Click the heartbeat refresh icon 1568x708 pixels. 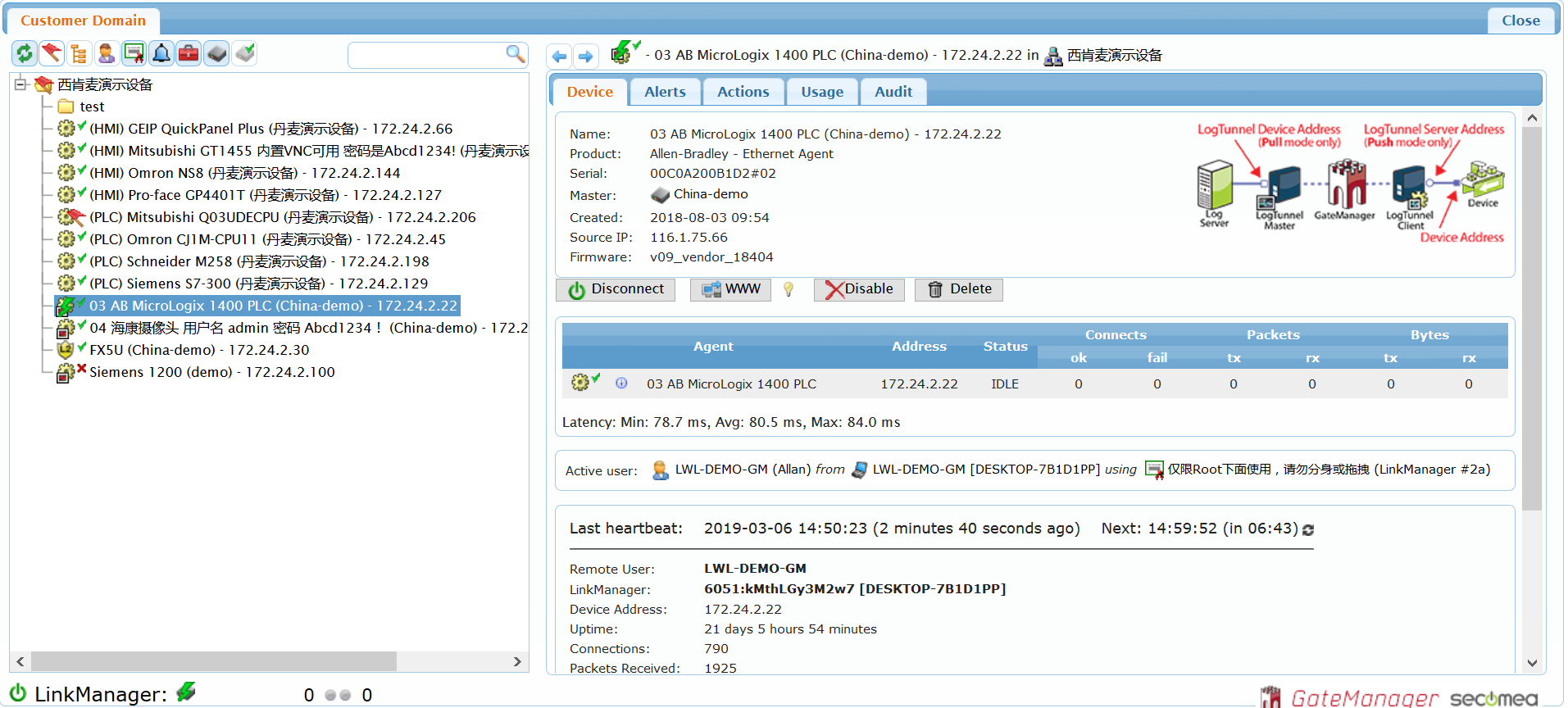(x=1308, y=530)
